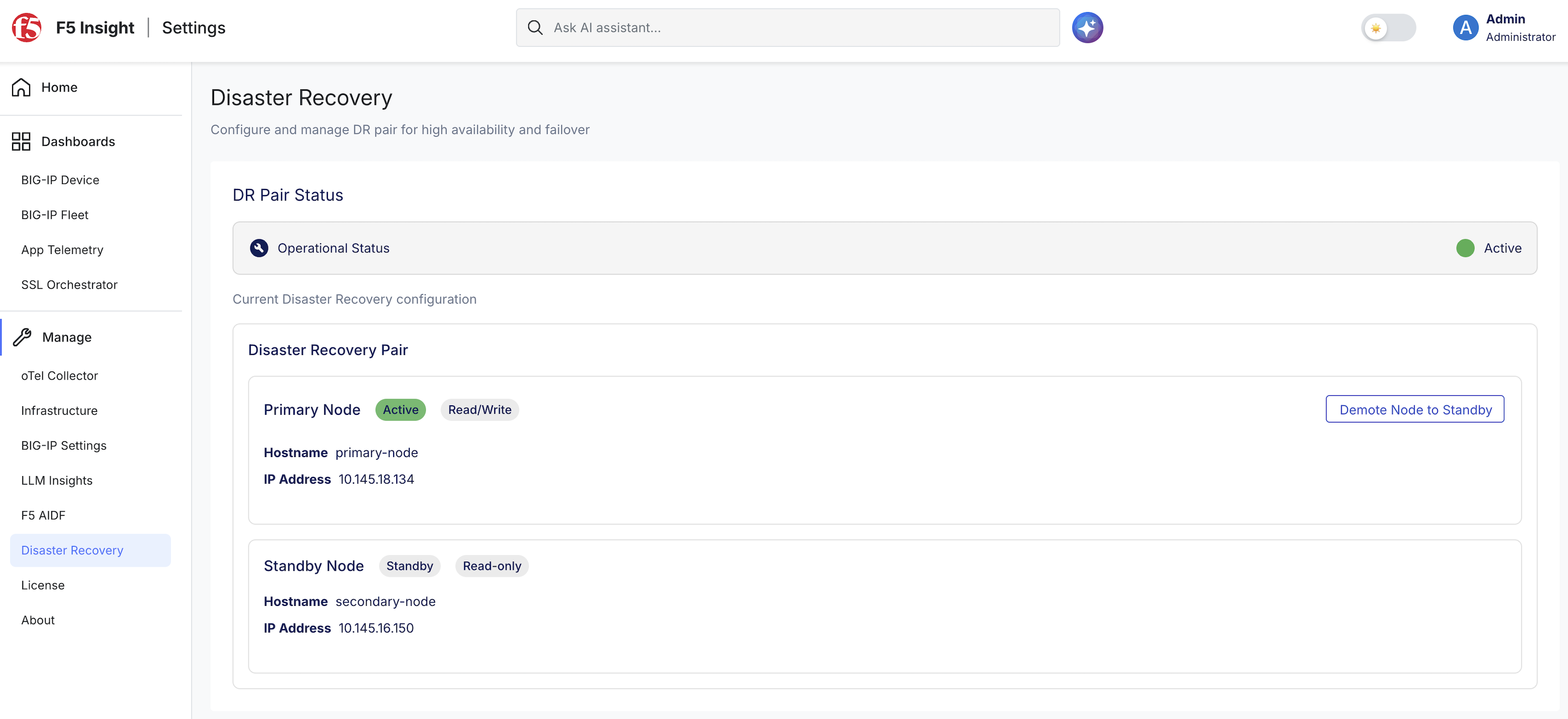Click primary node IP 10.145.18.134
The image size is (1568, 719).
(x=376, y=479)
